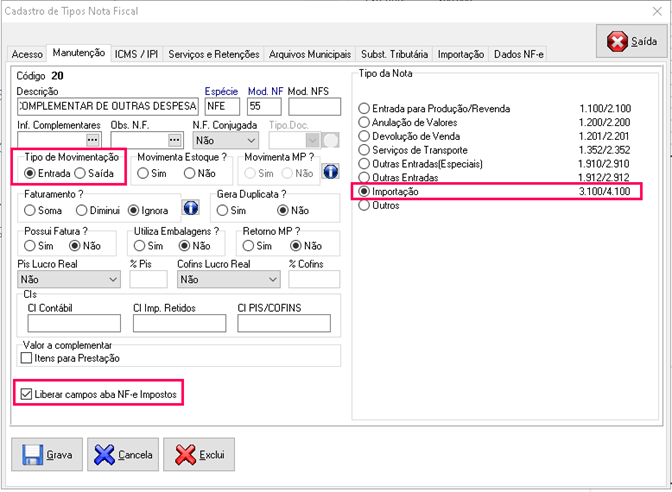Click info icon beside Movimenta MP
Image resolution: width=672 pixels, height=492 pixels.
(x=329, y=173)
